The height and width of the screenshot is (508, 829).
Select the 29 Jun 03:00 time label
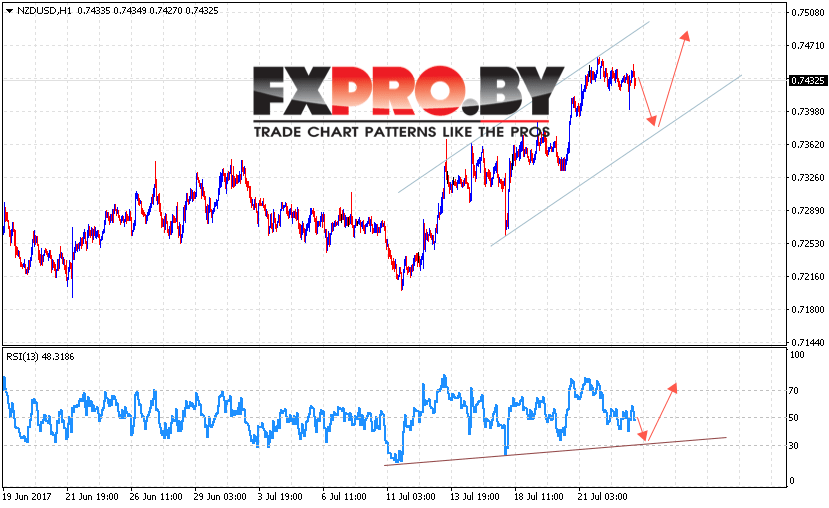coord(220,496)
